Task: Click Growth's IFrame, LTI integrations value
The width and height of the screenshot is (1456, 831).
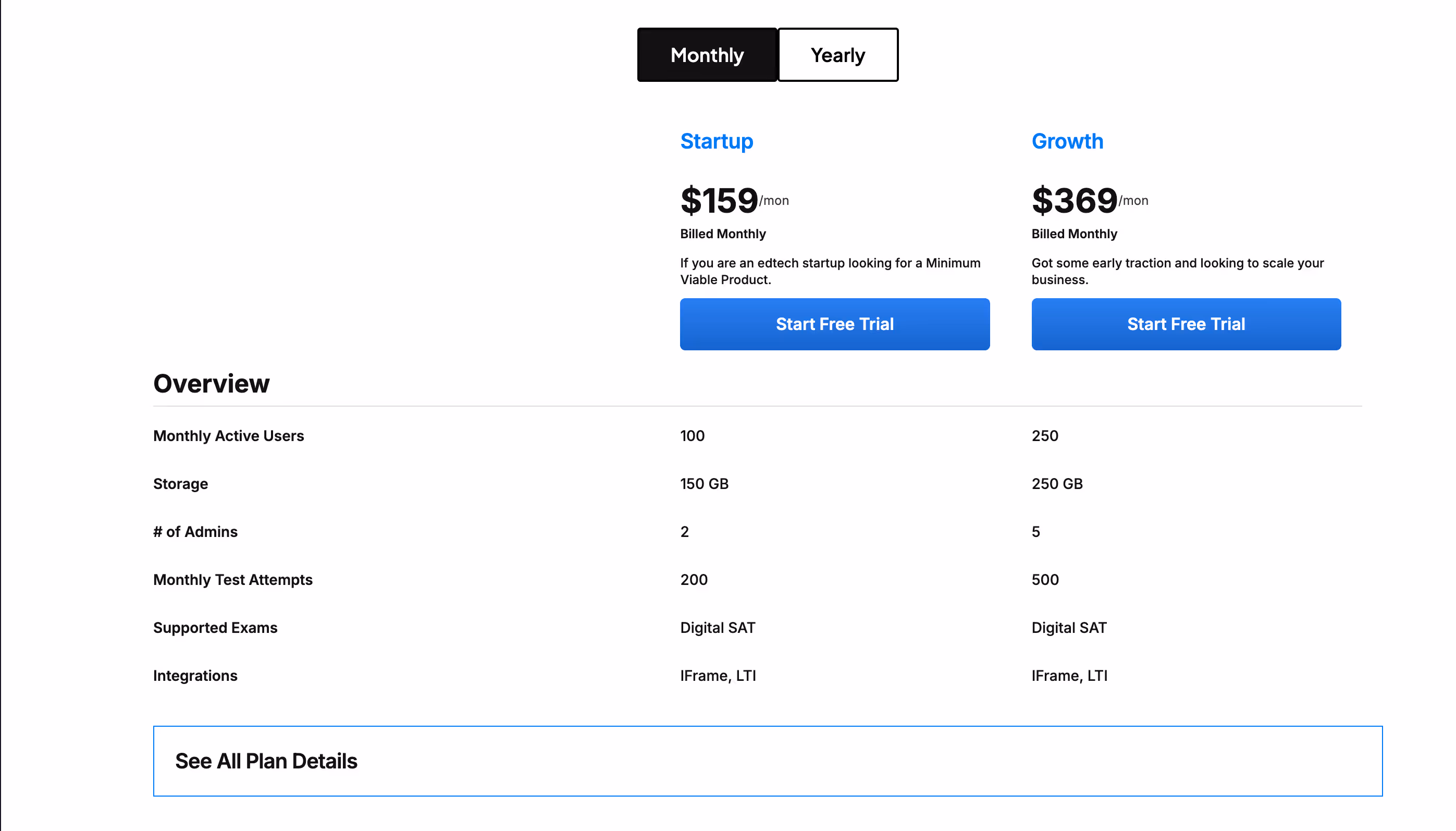Action: [1070, 675]
